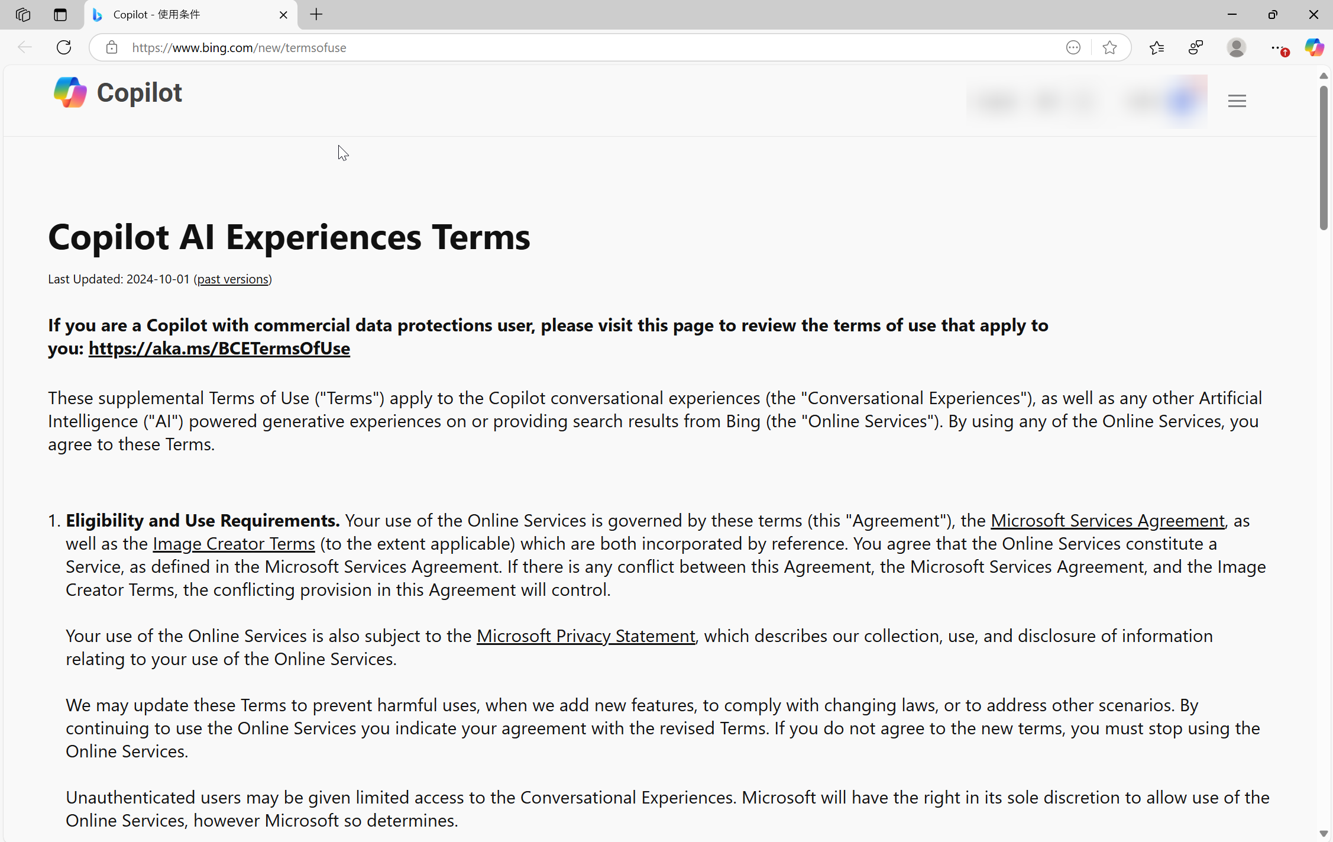Click the Copilot logo on the page header

(118, 93)
